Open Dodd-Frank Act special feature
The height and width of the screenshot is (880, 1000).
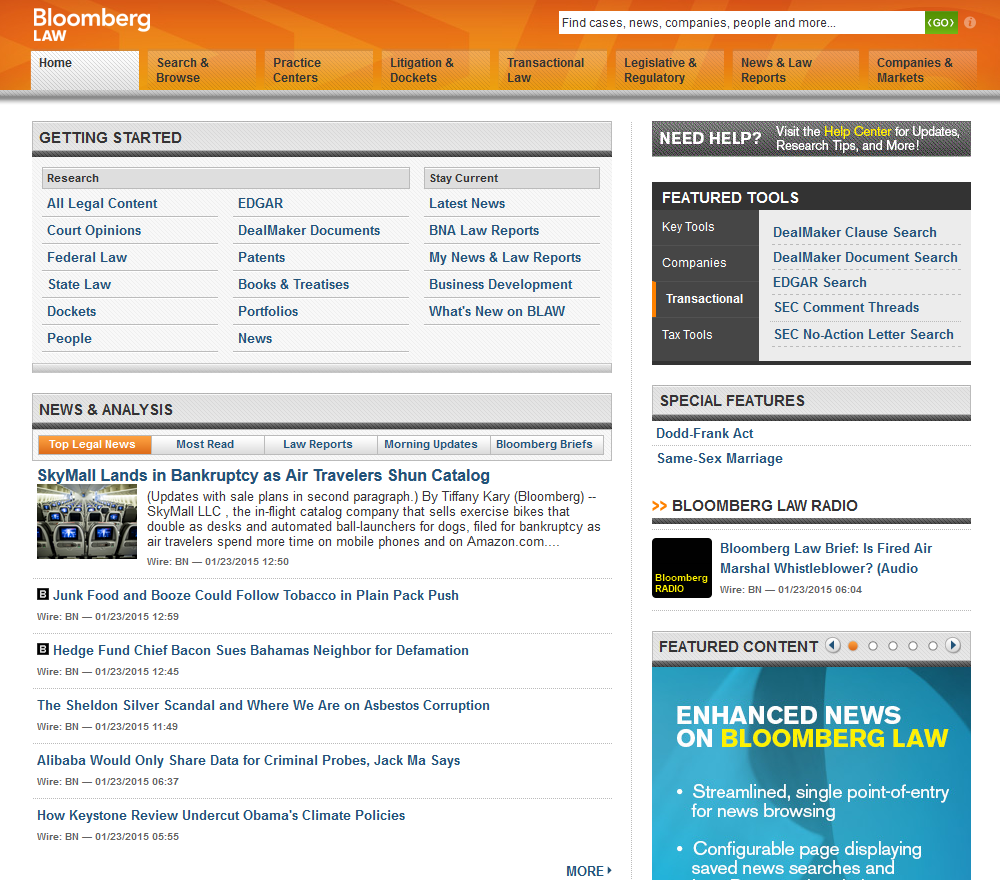[x=705, y=434]
